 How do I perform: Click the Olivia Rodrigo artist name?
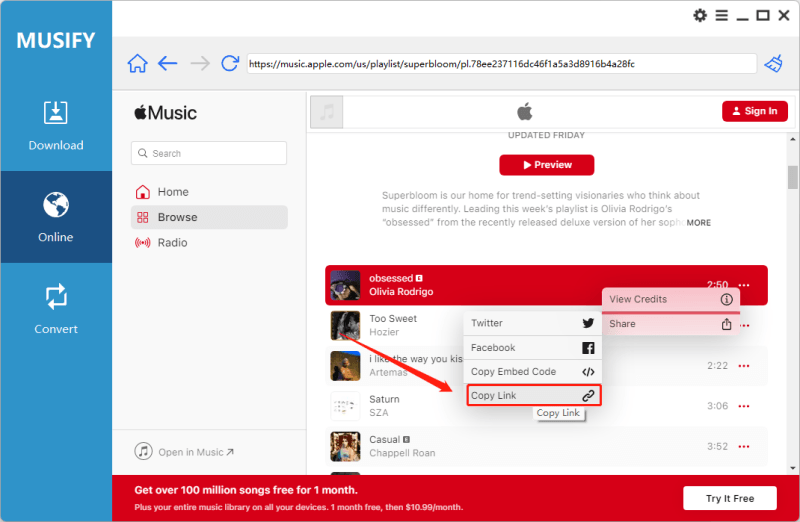[401, 292]
